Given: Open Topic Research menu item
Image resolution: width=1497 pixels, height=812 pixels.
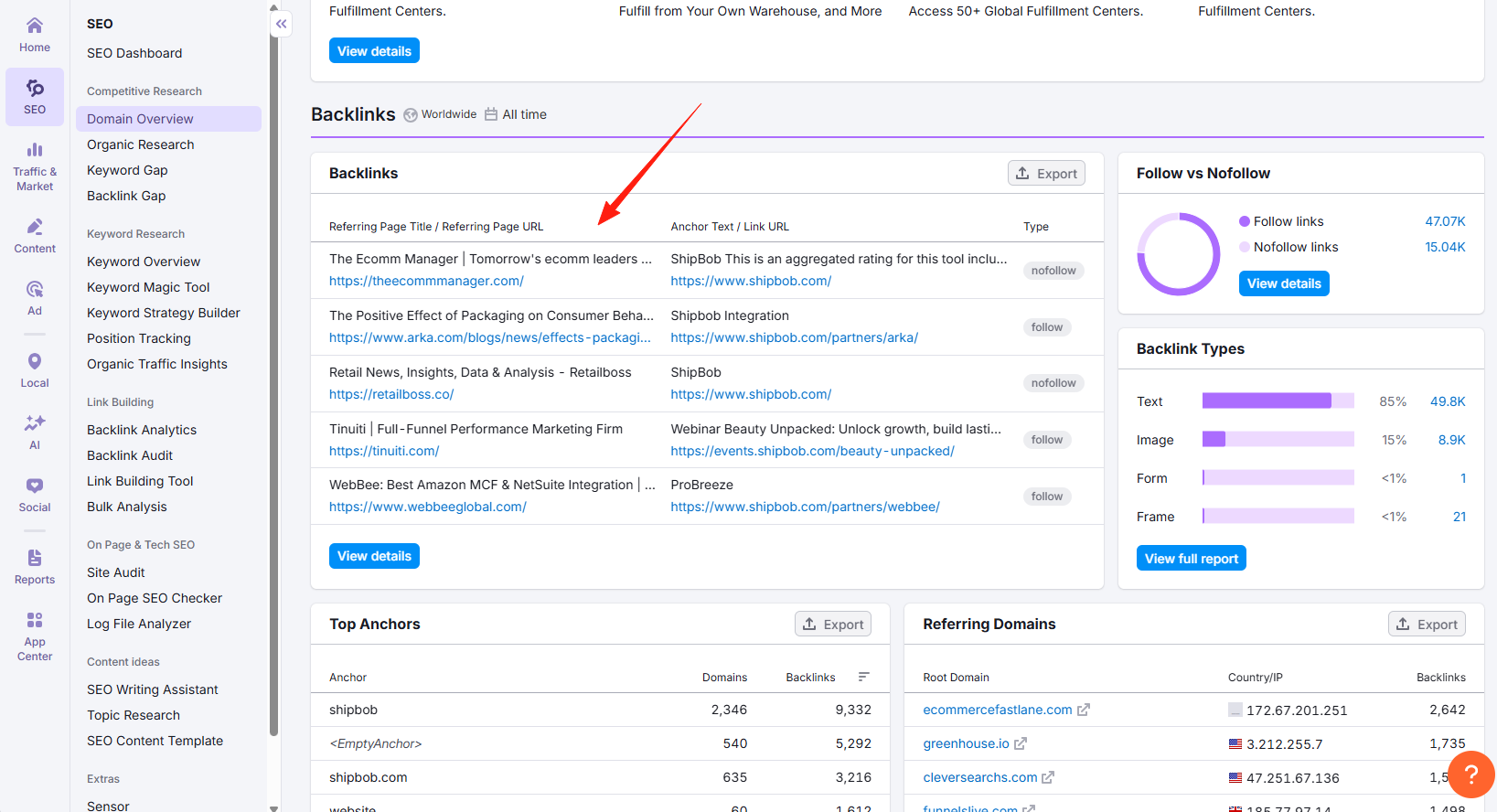Looking at the screenshot, I should coord(134,715).
